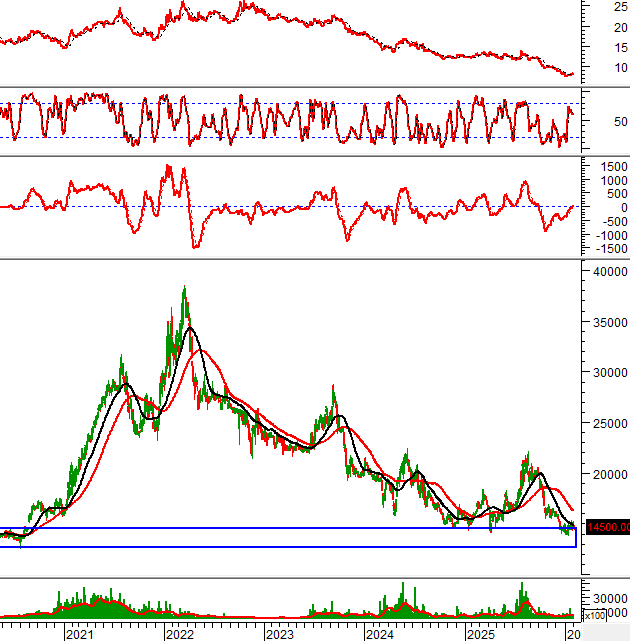Screen dimensions: 630x641
Task: Click the 0 level on oscillator axis
Action: pyautogui.click(x=595, y=207)
